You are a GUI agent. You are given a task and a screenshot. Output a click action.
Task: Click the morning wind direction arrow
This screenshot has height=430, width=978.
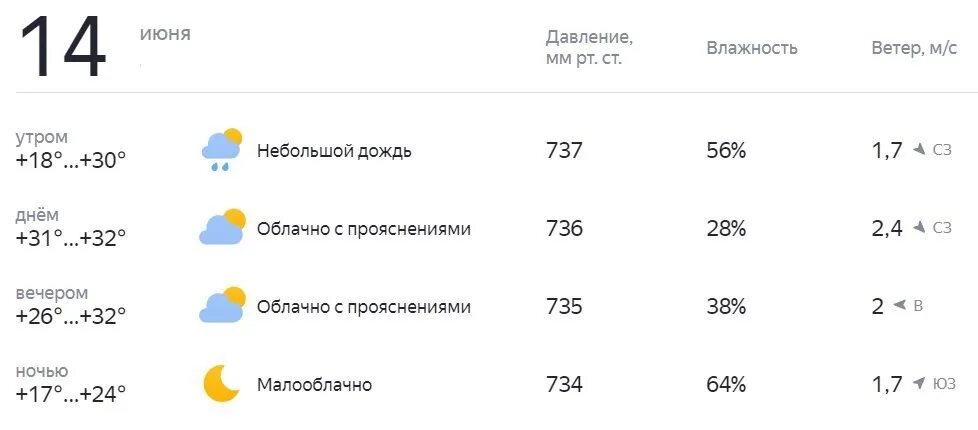(x=920, y=150)
